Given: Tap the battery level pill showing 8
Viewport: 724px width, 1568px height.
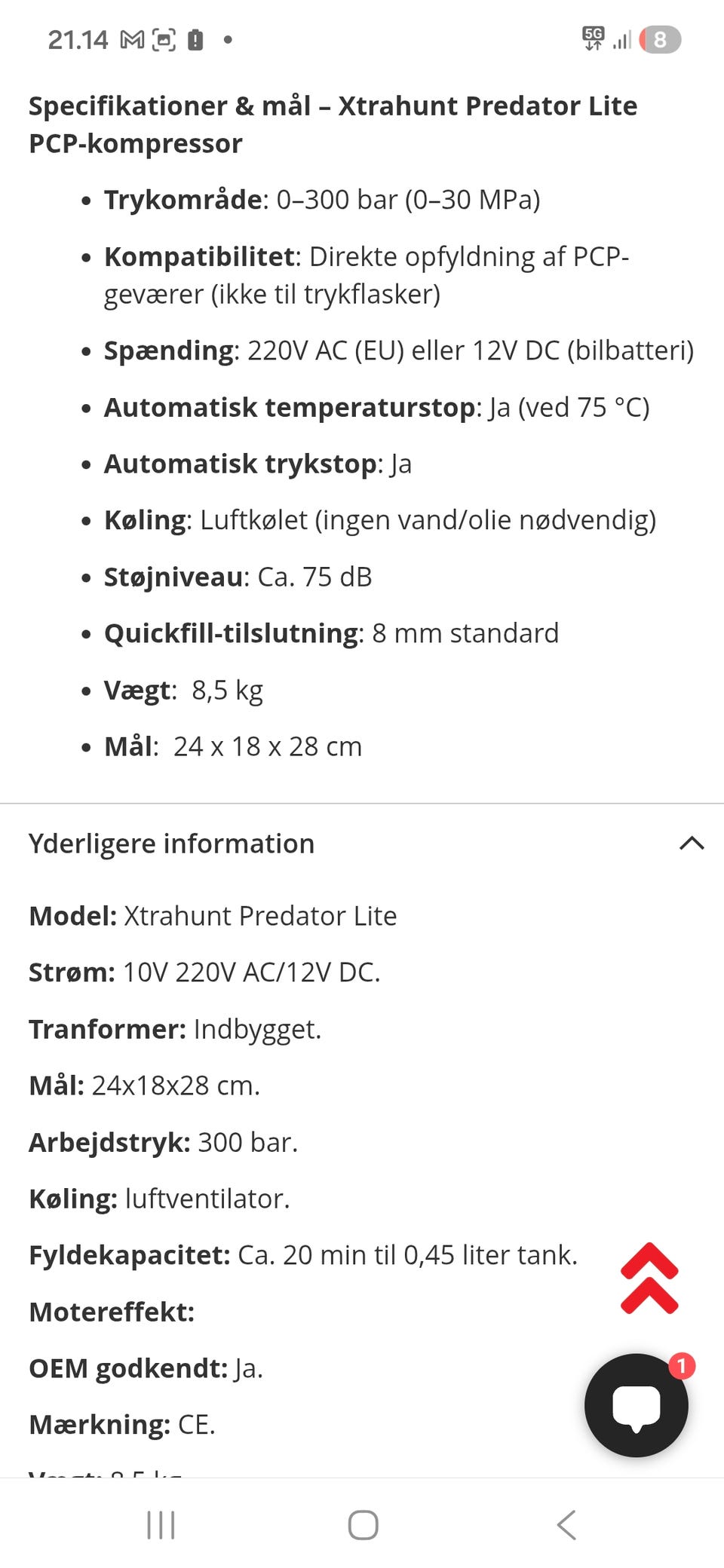Looking at the screenshot, I should (x=660, y=40).
